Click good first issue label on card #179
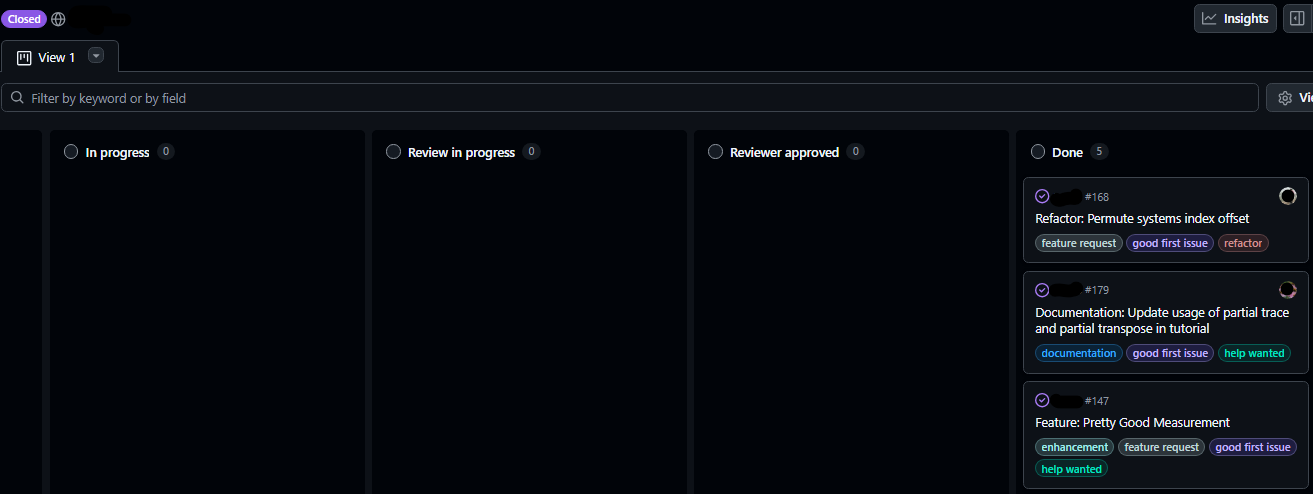This screenshot has width=1313, height=494. click(1170, 353)
